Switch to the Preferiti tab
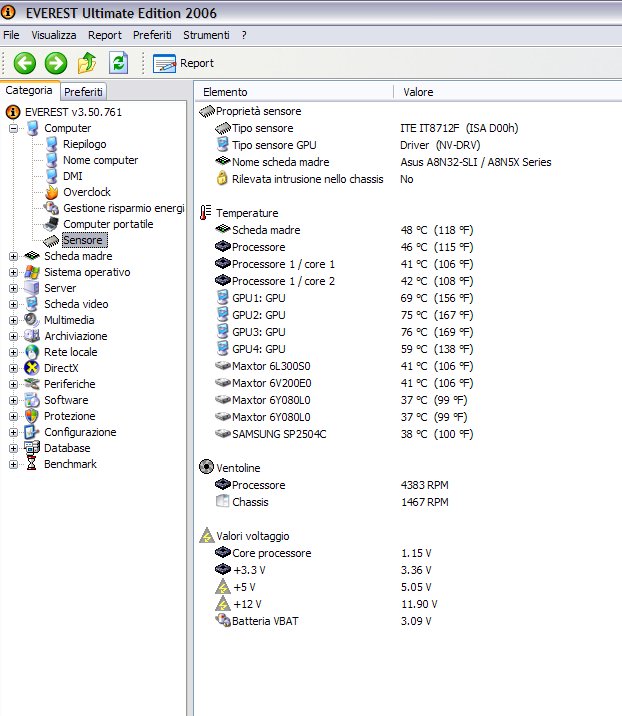Screen dimensions: 622x716 [x=83, y=92]
